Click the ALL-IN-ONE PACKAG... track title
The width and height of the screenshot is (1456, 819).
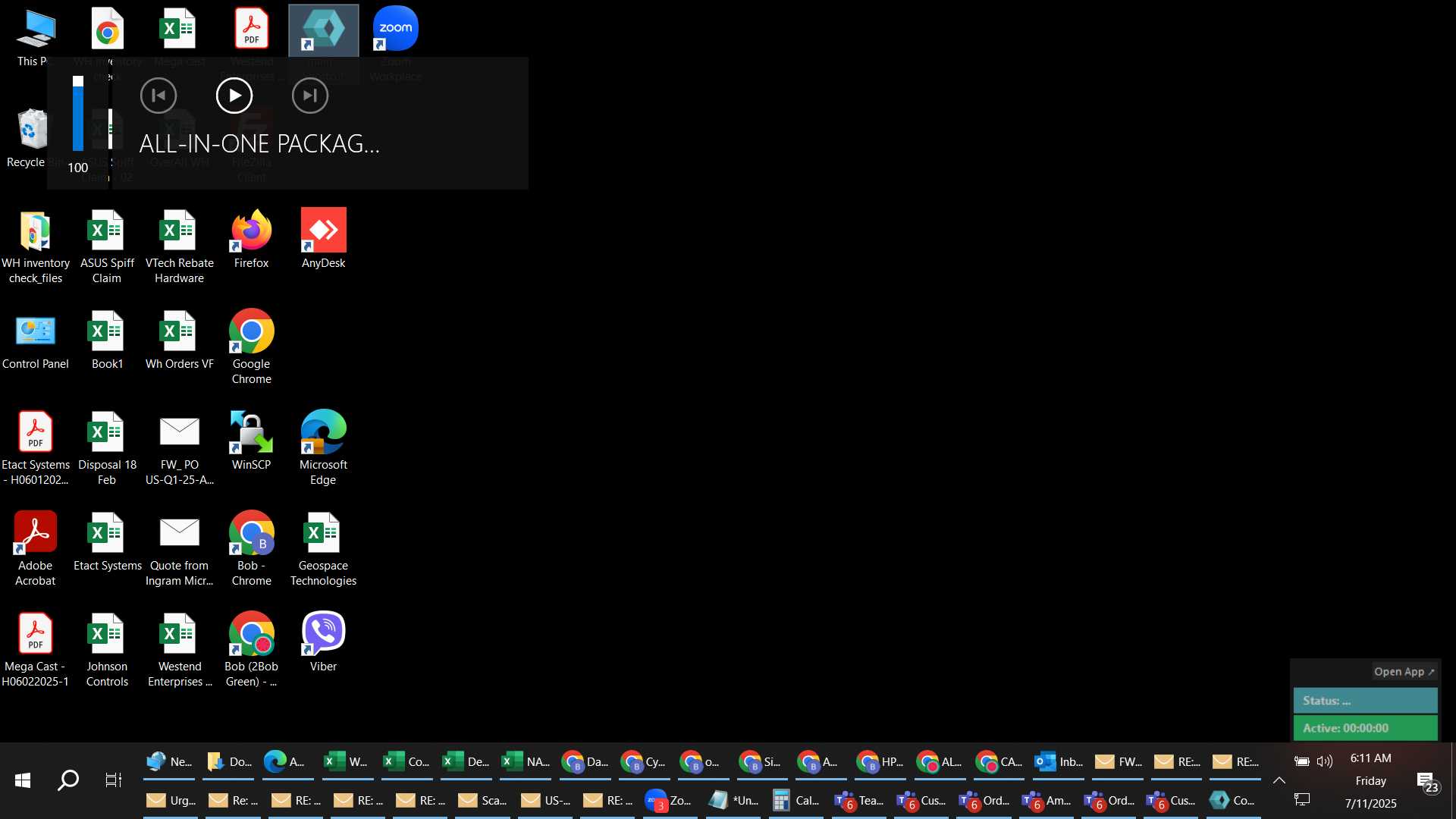(259, 144)
